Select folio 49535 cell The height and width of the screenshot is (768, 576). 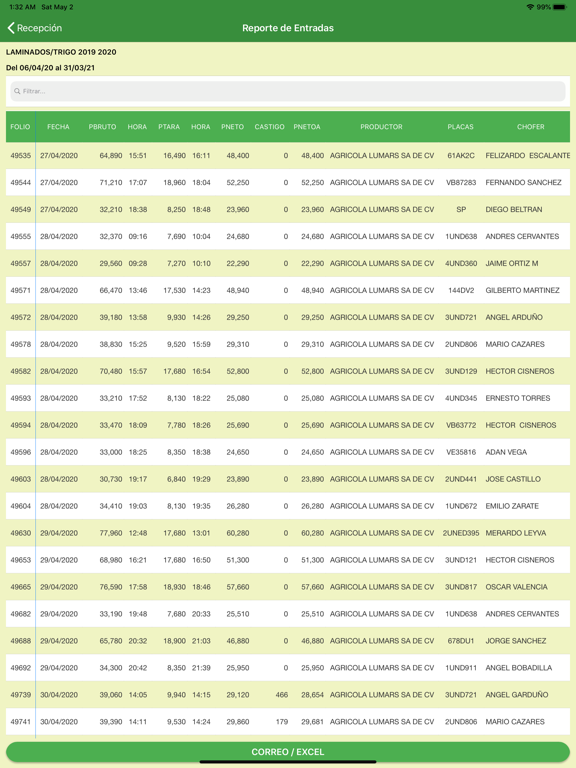point(21,155)
